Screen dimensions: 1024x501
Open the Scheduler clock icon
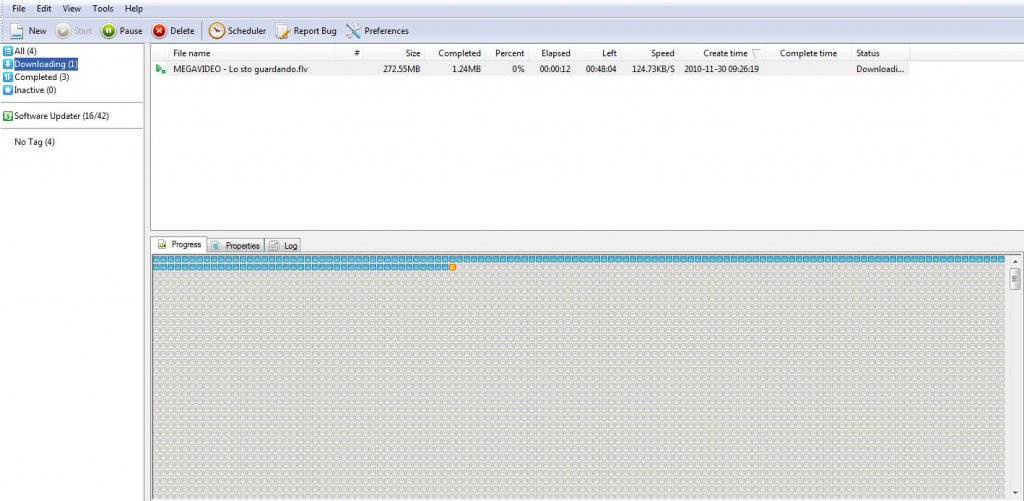tap(216, 31)
